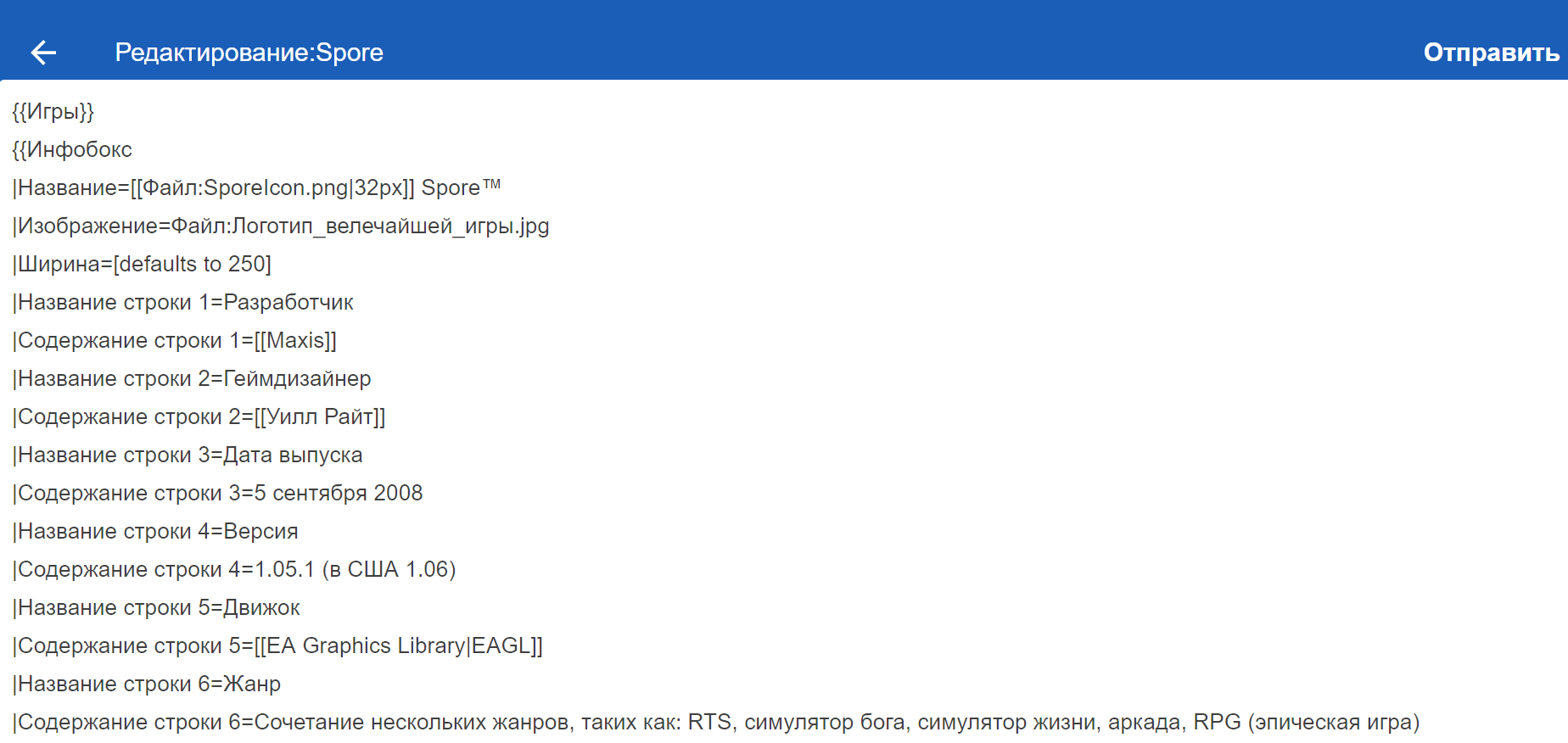1568x743 pixels.
Task: Click the Движок row name line
Action: coord(156,607)
